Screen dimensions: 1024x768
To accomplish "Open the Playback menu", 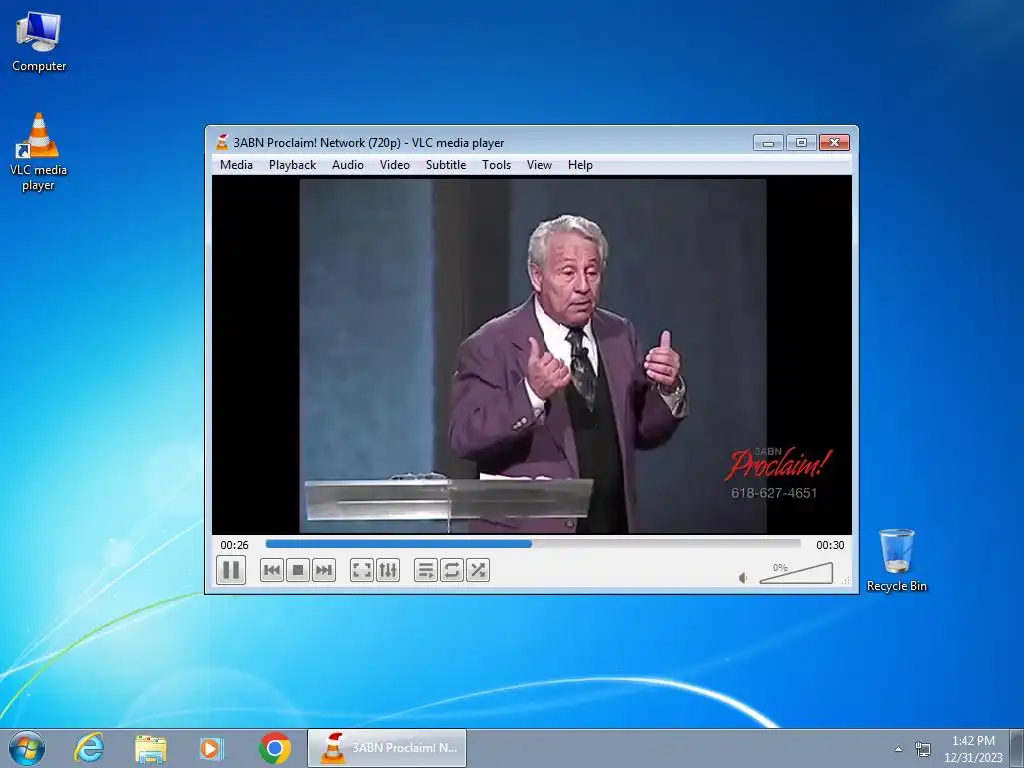I will click(x=293, y=165).
